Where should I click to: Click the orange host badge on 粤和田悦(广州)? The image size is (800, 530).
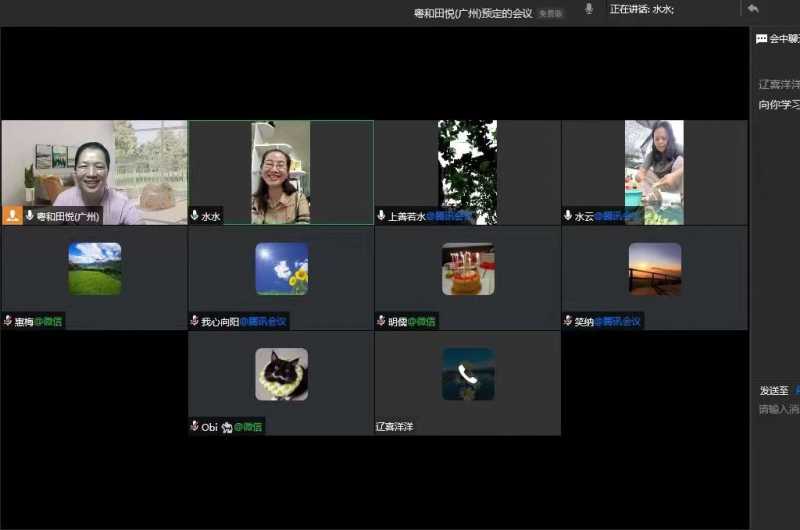point(12,215)
